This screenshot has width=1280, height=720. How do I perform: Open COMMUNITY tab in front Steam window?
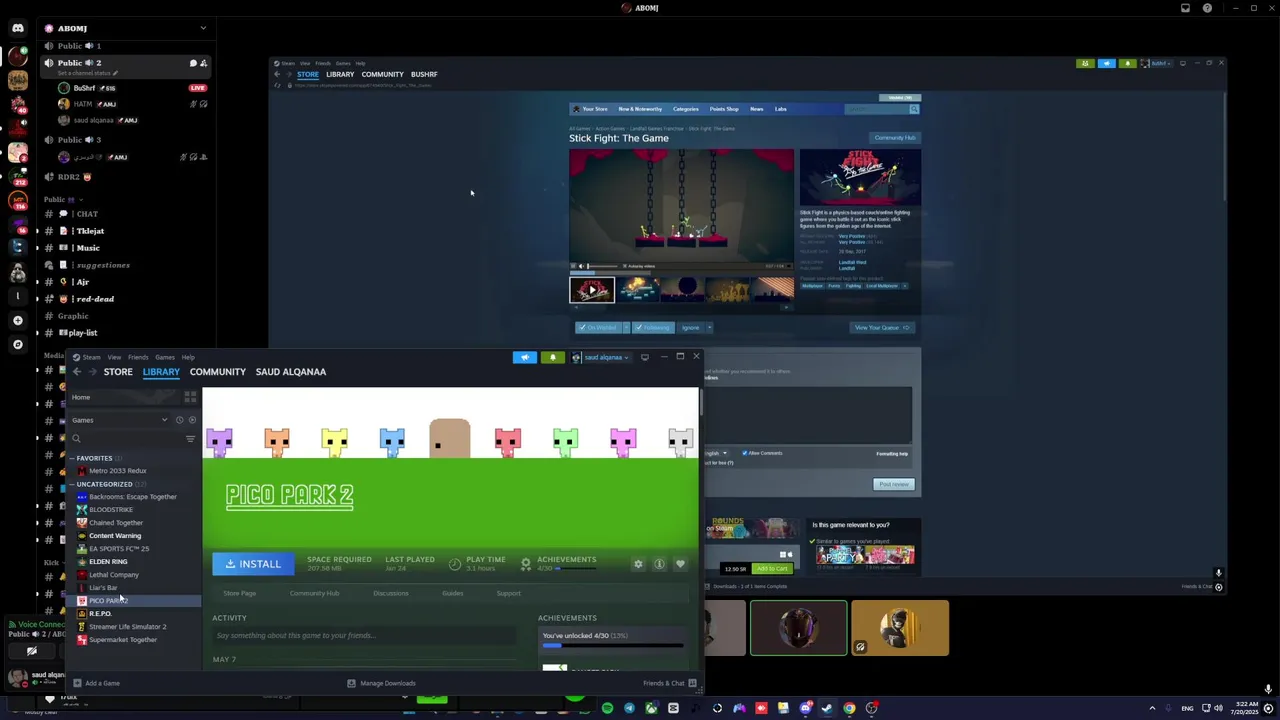217,372
